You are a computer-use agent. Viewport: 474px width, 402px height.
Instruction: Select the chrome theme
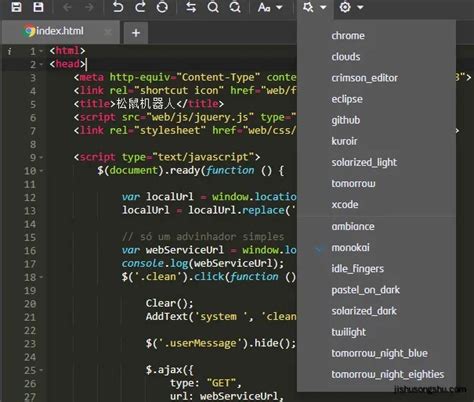(348, 36)
